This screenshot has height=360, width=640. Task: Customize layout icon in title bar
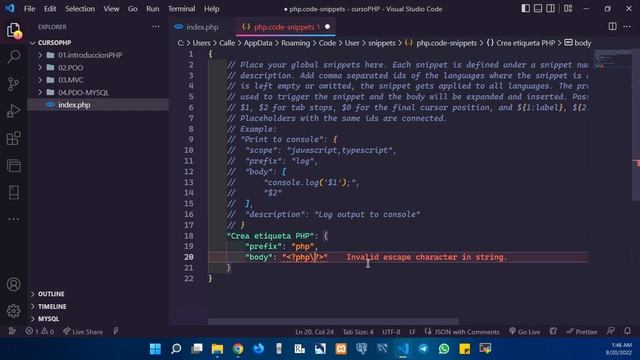tap(568, 8)
